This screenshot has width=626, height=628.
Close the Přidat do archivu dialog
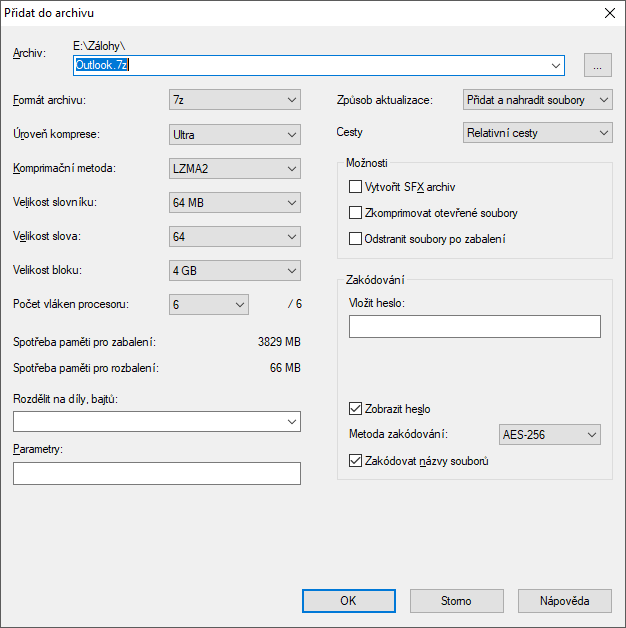609,14
